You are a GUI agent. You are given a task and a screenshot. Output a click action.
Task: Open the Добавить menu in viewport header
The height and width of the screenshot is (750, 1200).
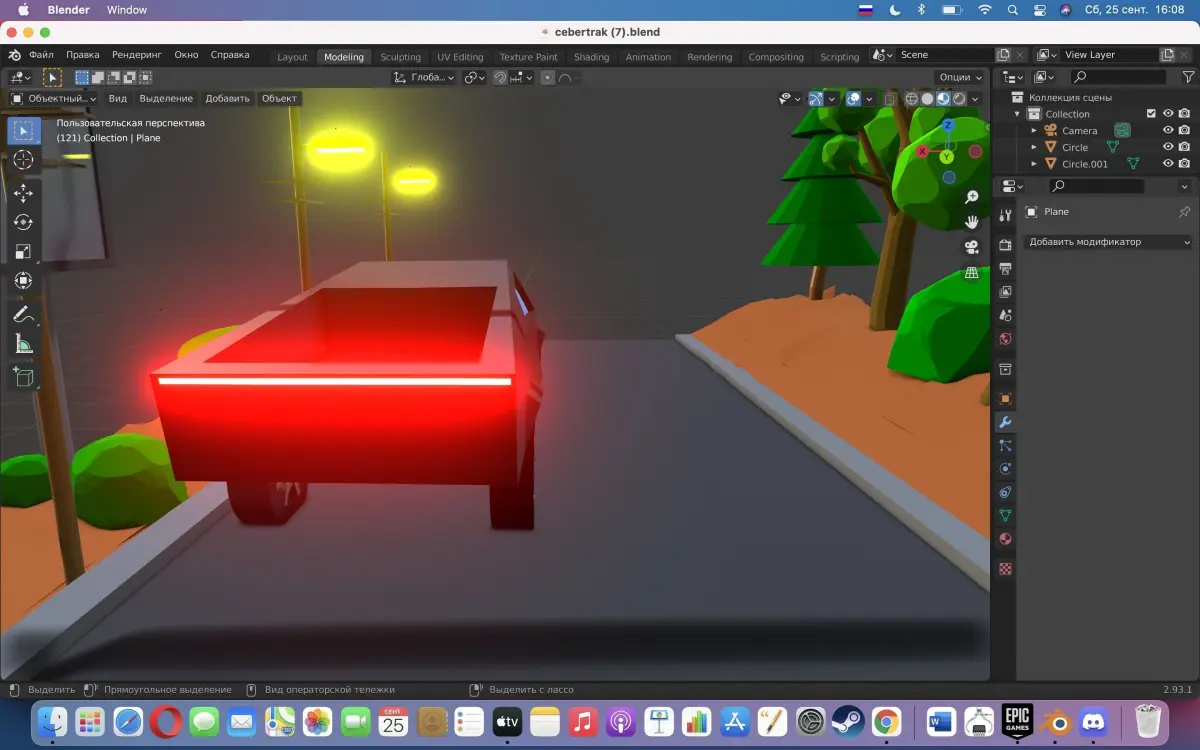click(x=227, y=98)
